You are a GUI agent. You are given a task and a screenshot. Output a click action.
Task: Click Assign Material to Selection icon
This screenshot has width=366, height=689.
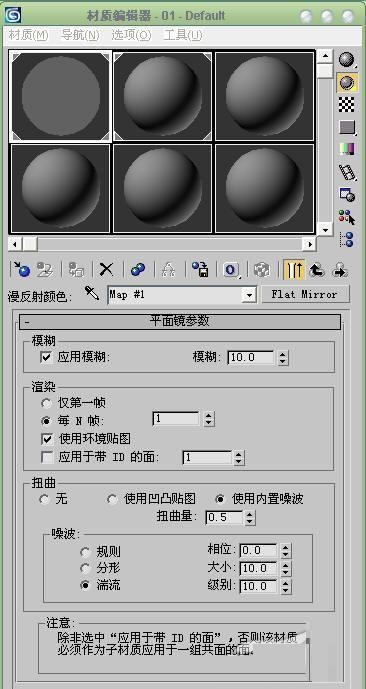(x=76, y=269)
